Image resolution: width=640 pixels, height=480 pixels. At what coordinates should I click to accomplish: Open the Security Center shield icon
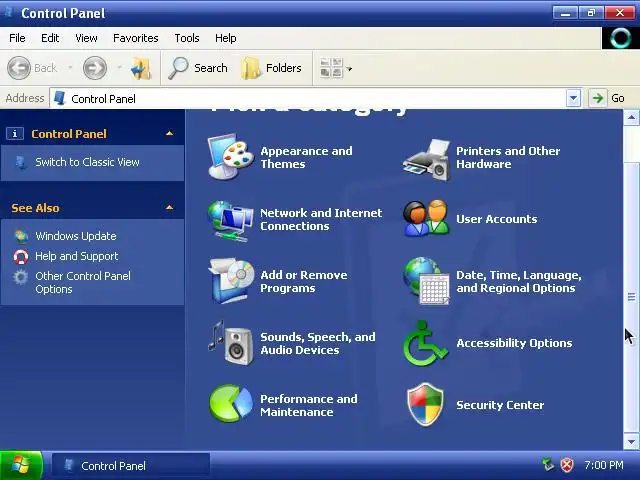pyautogui.click(x=425, y=404)
